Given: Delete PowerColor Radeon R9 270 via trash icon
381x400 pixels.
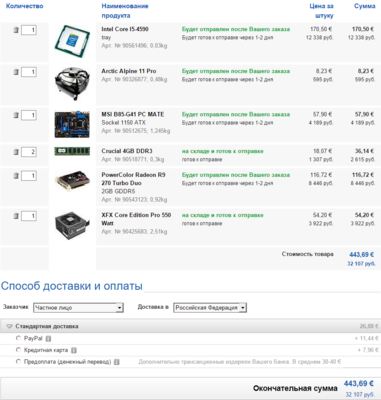Looking at the screenshot, I should (x=16, y=176).
